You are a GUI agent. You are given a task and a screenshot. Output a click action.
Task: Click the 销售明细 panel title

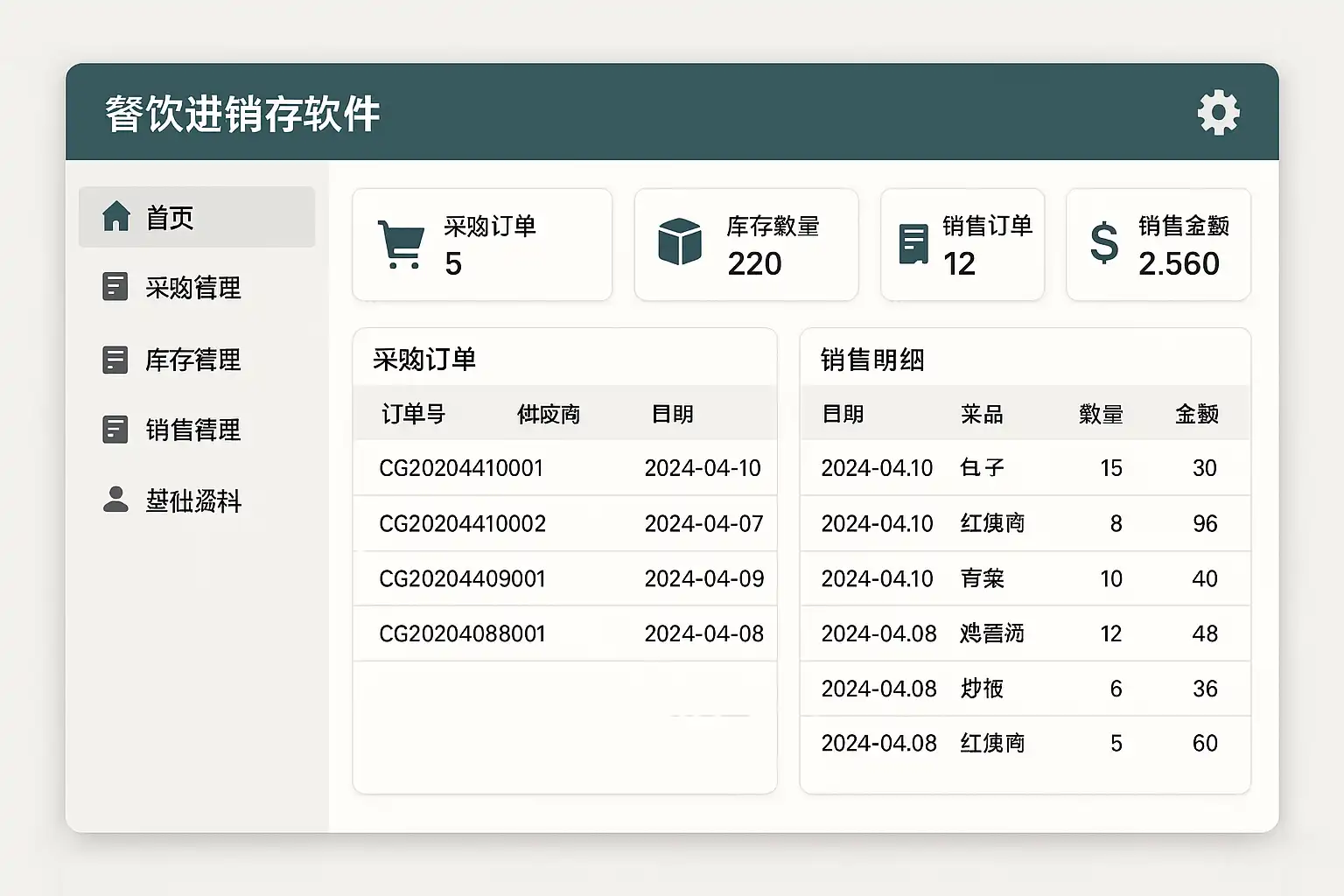pos(872,360)
